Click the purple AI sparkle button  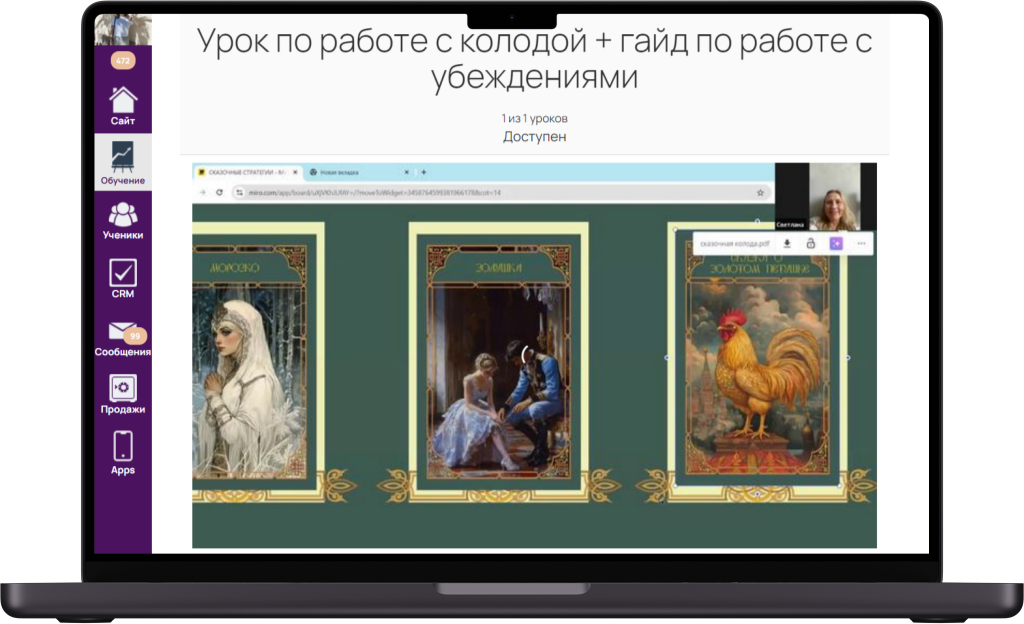coord(836,243)
